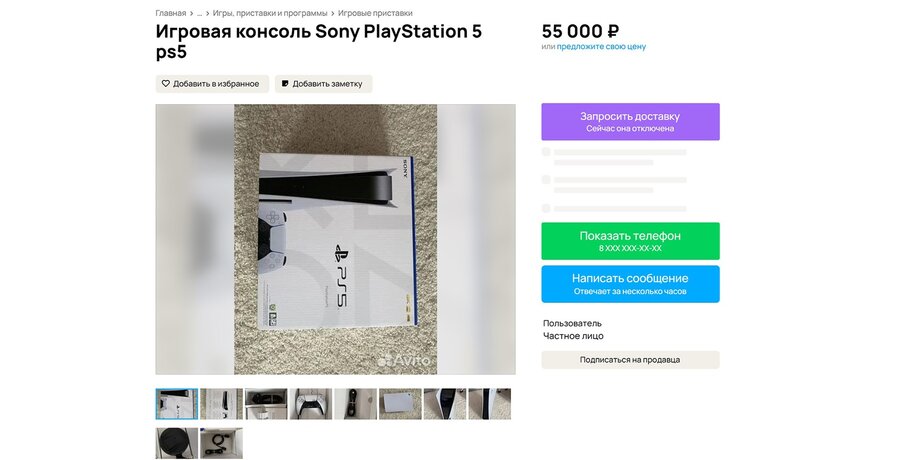Select the second thumbnail photo
The width and height of the screenshot is (920, 460).
221,404
